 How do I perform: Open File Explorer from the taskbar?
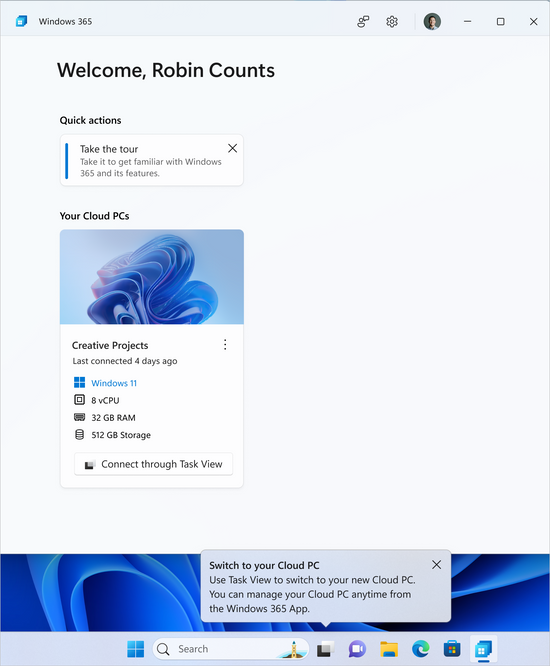[x=389, y=649]
